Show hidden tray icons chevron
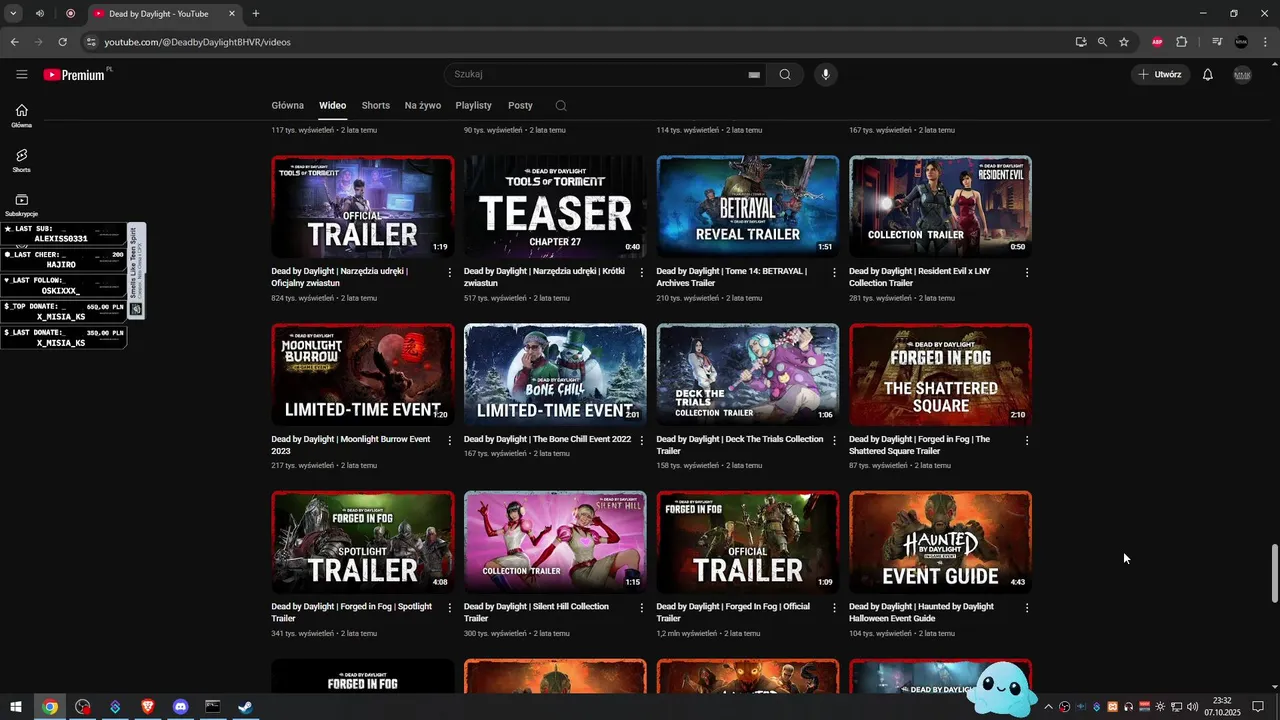The width and height of the screenshot is (1280, 720). tap(1048, 707)
